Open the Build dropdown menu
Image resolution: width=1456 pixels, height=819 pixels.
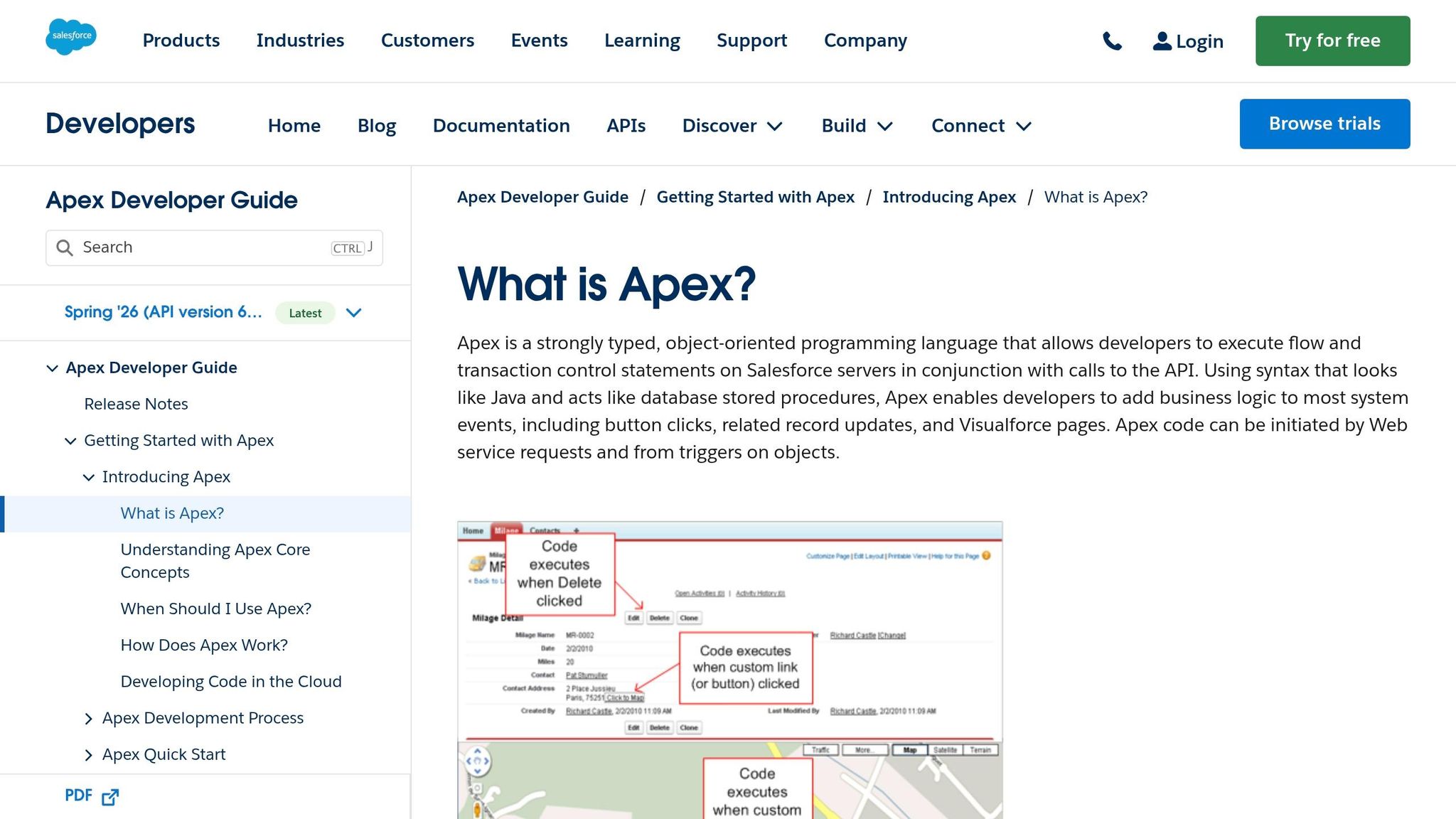[x=857, y=125]
